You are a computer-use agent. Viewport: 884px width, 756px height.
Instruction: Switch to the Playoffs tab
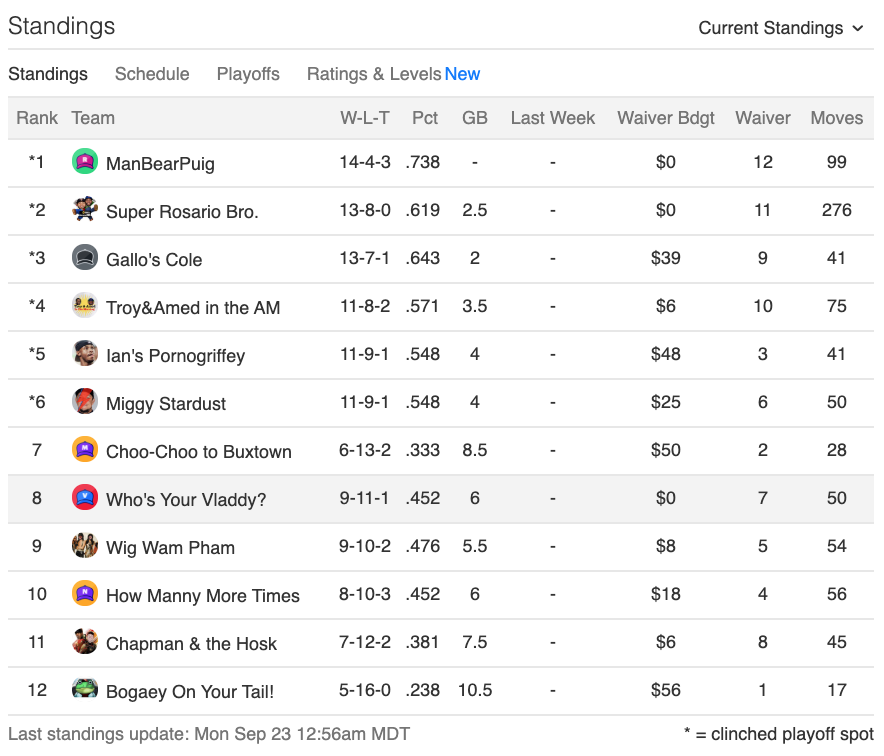(x=248, y=74)
